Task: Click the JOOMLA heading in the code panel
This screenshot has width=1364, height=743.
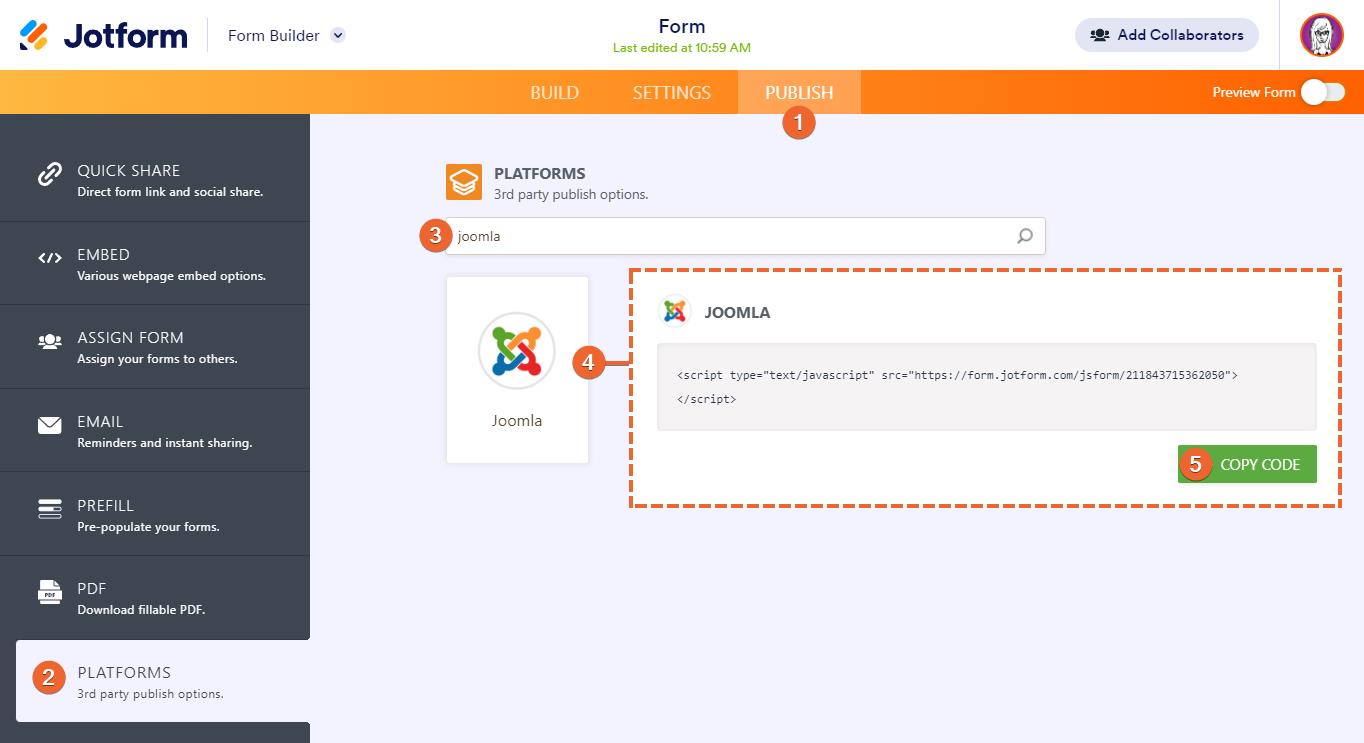Action: 737,312
